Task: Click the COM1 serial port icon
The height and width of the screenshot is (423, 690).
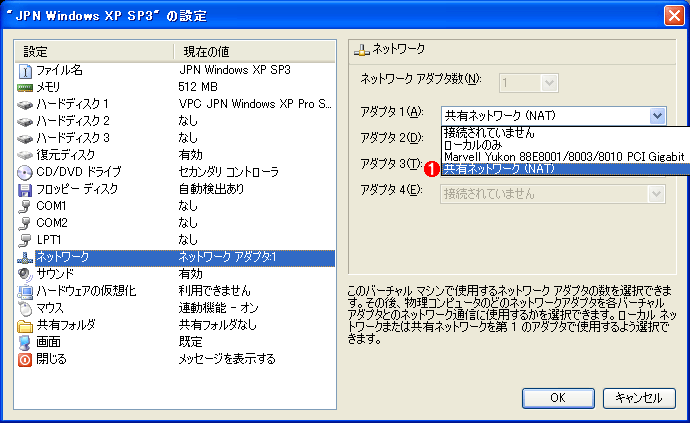Action: [25, 206]
